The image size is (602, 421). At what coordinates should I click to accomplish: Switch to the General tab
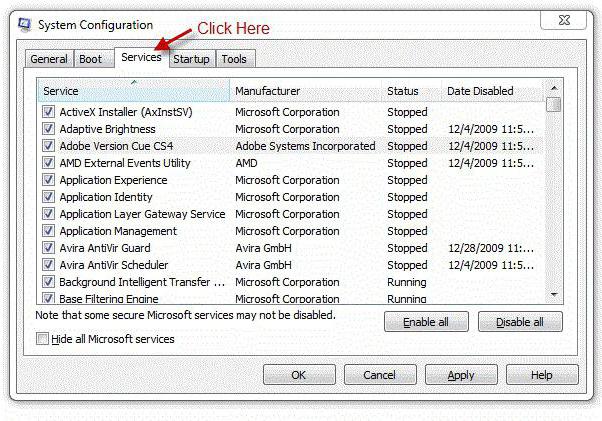point(49,59)
